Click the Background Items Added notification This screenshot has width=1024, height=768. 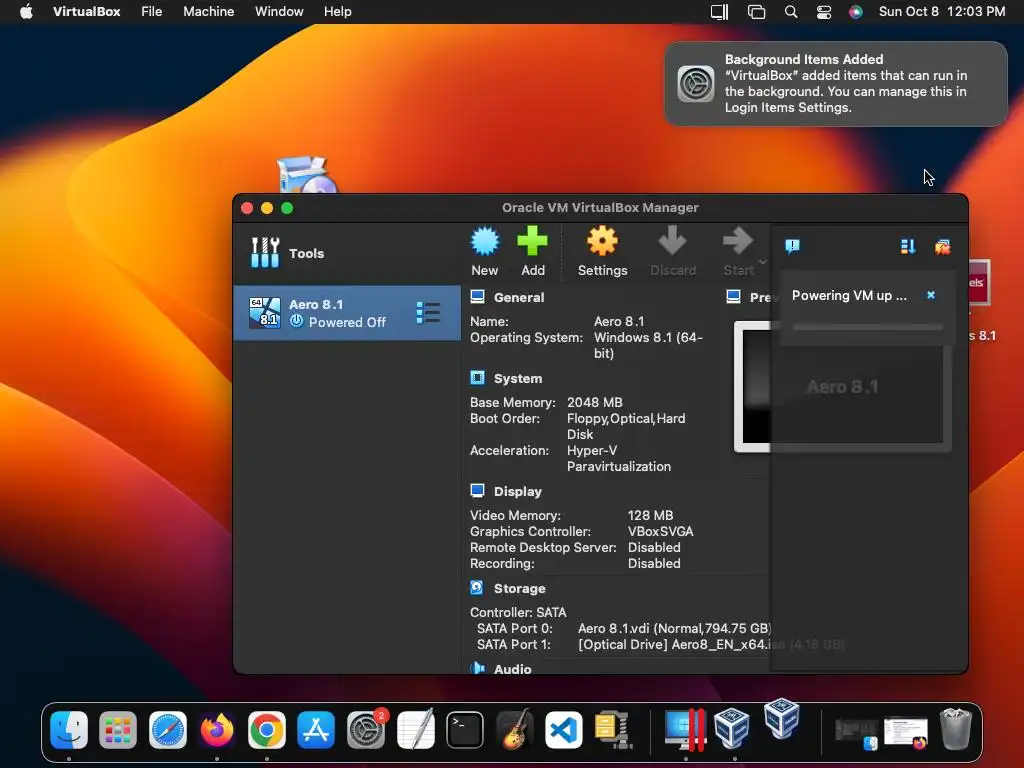[x=836, y=84]
